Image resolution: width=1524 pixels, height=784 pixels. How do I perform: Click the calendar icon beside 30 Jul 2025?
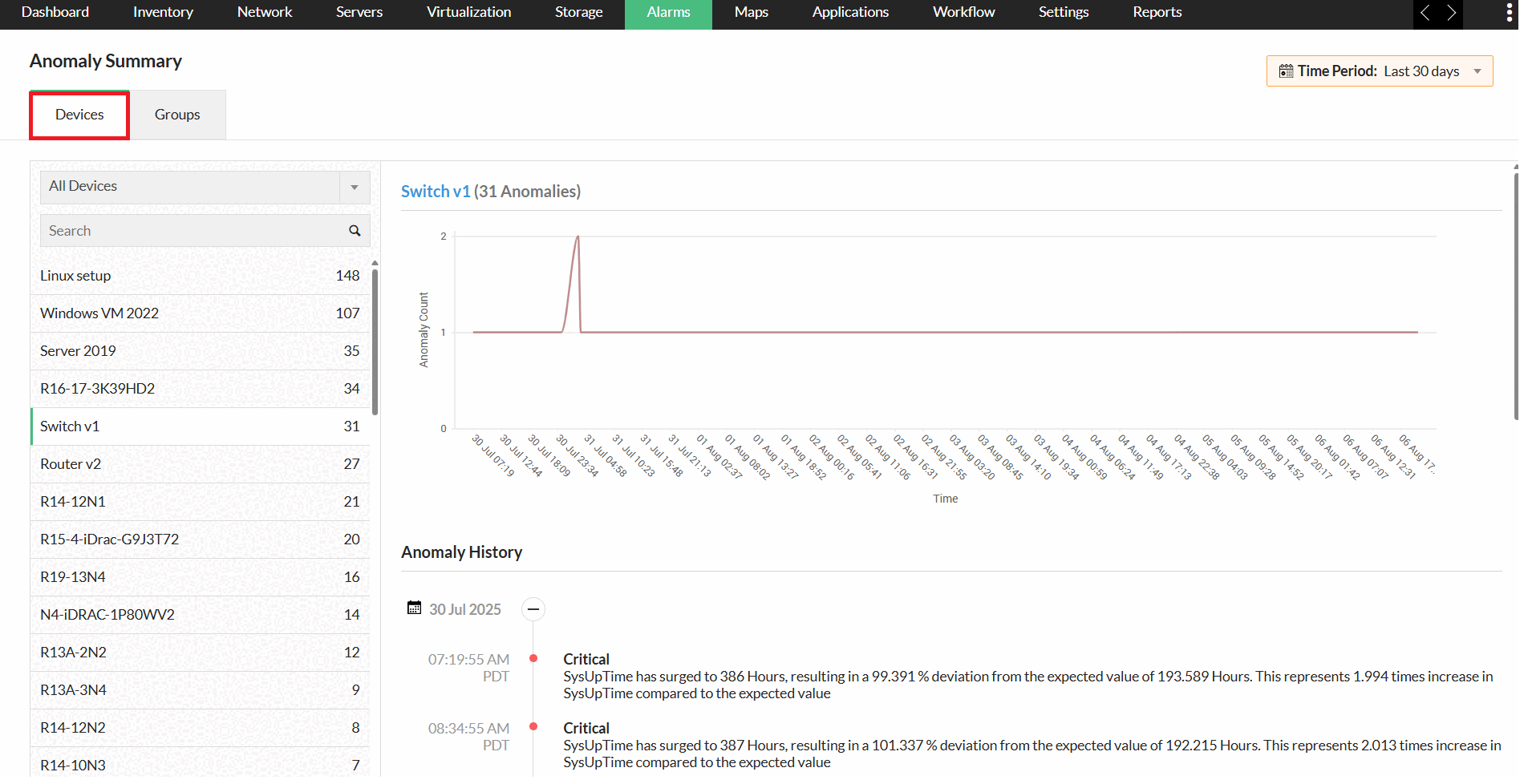tap(414, 608)
